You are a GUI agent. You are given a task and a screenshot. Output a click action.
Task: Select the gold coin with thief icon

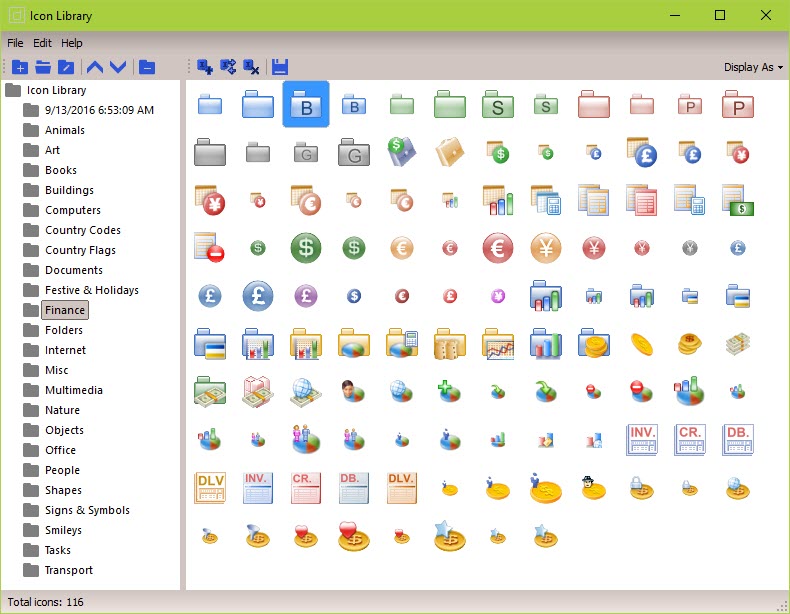click(593, 488)
